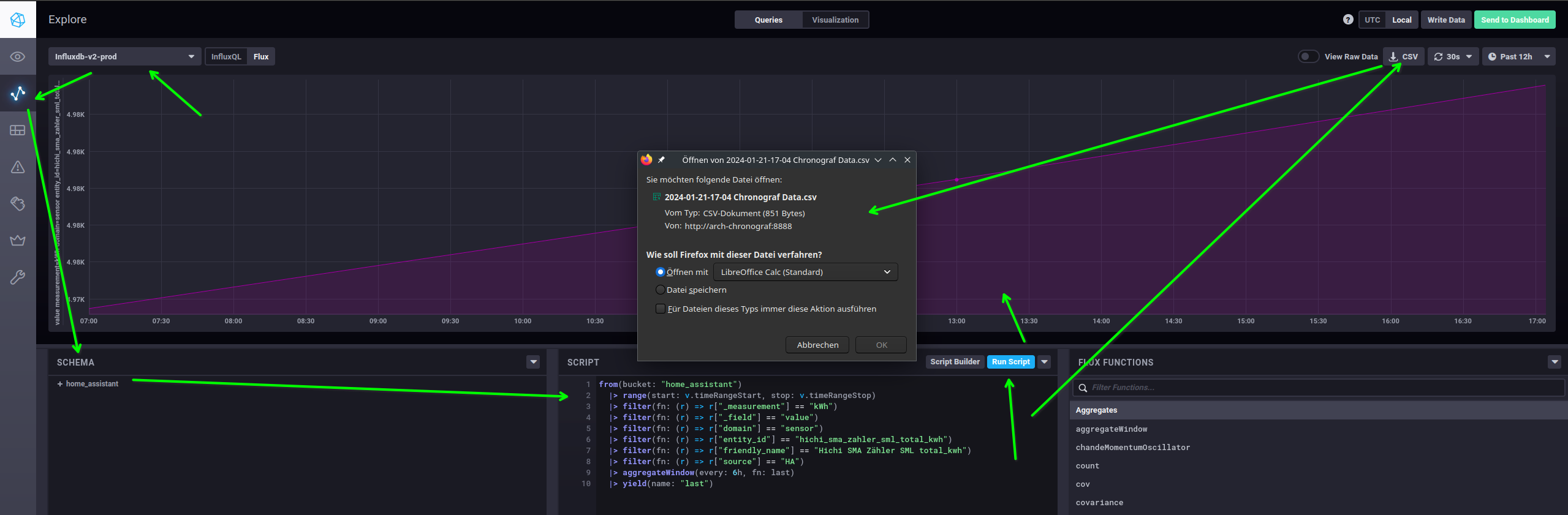
Task: Maximize dialog with the up chevron button
Action: click(893, 160)
